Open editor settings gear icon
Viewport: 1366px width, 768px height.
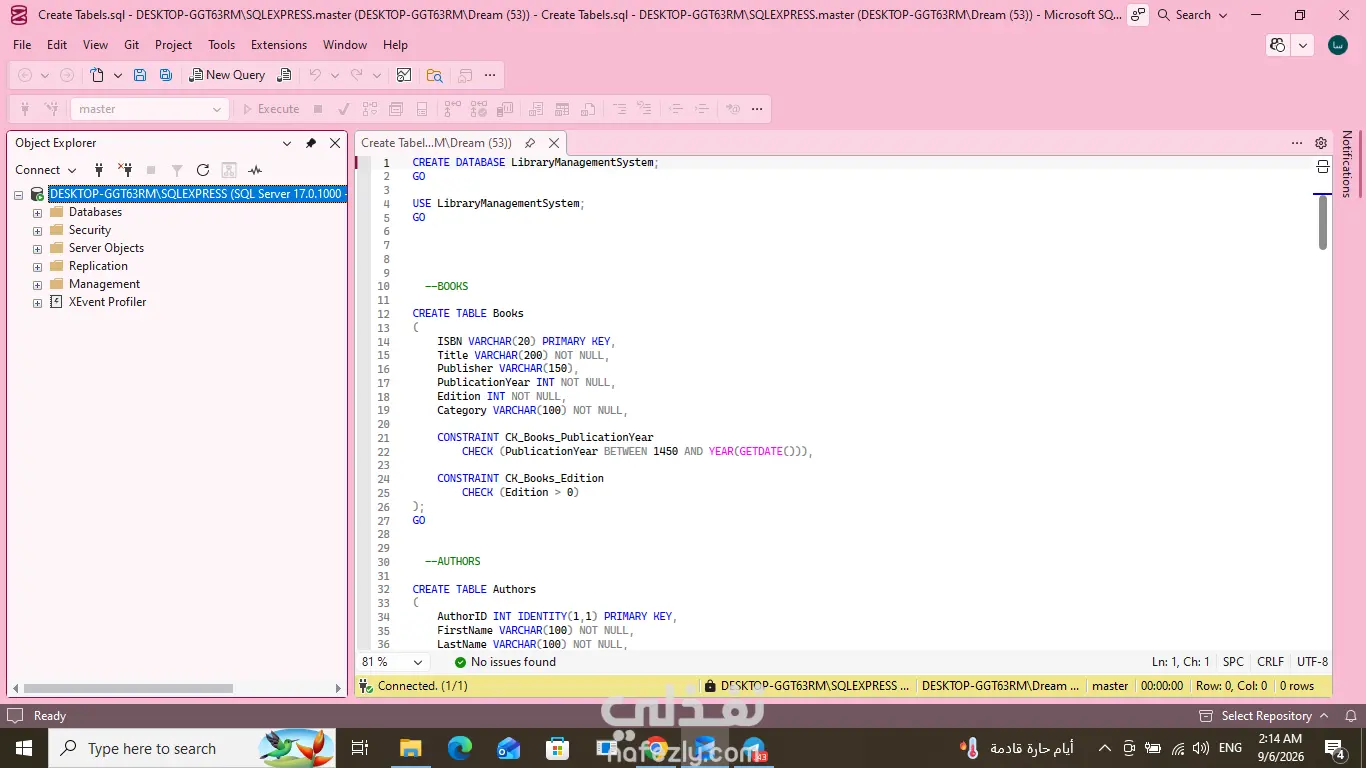pos(1321,143)
